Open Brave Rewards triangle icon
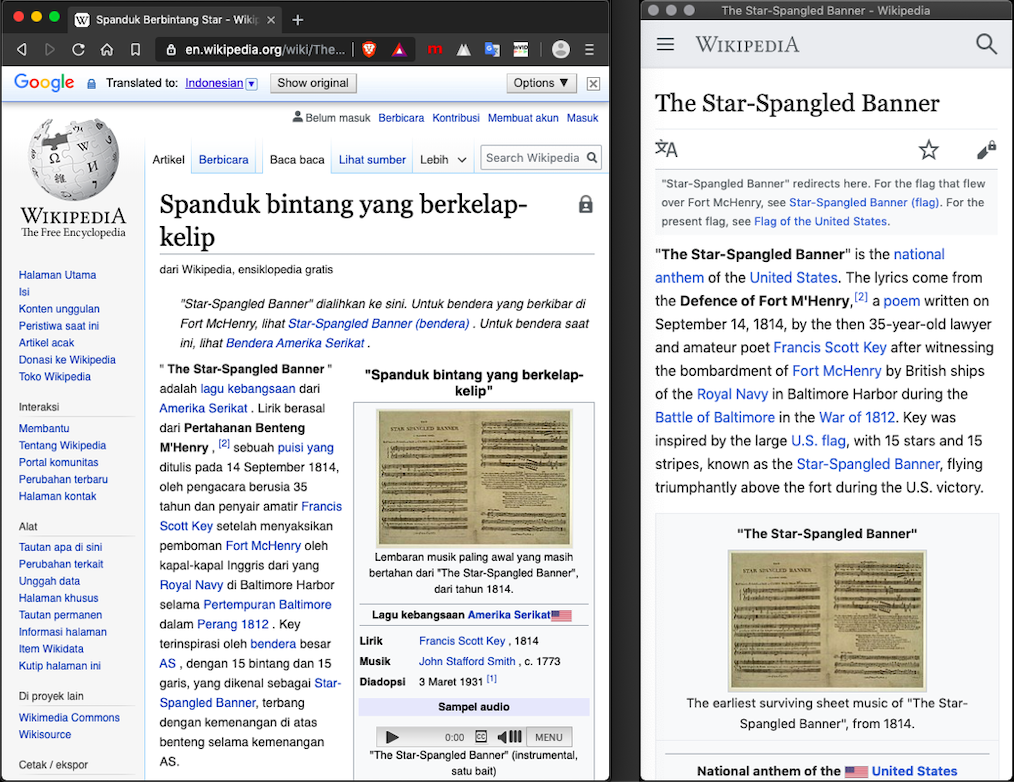Screen dimensions: 1014x782 point(399,49)
